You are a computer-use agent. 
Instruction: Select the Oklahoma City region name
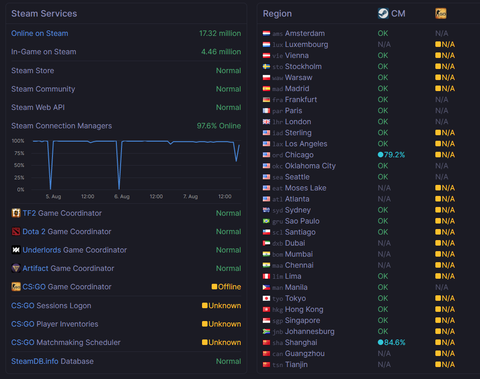coord(310,166)
